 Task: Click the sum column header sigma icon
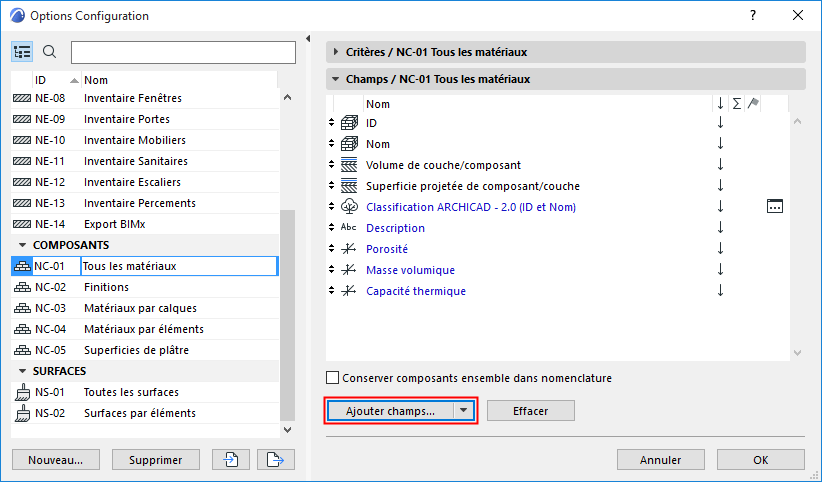click(737, 104)
